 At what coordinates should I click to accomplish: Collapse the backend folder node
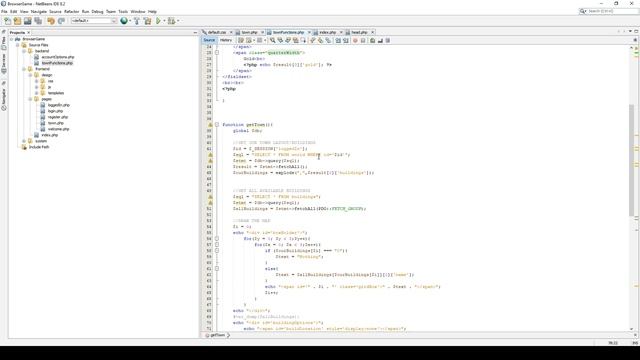pyautogui.click(x=24, y=51)
